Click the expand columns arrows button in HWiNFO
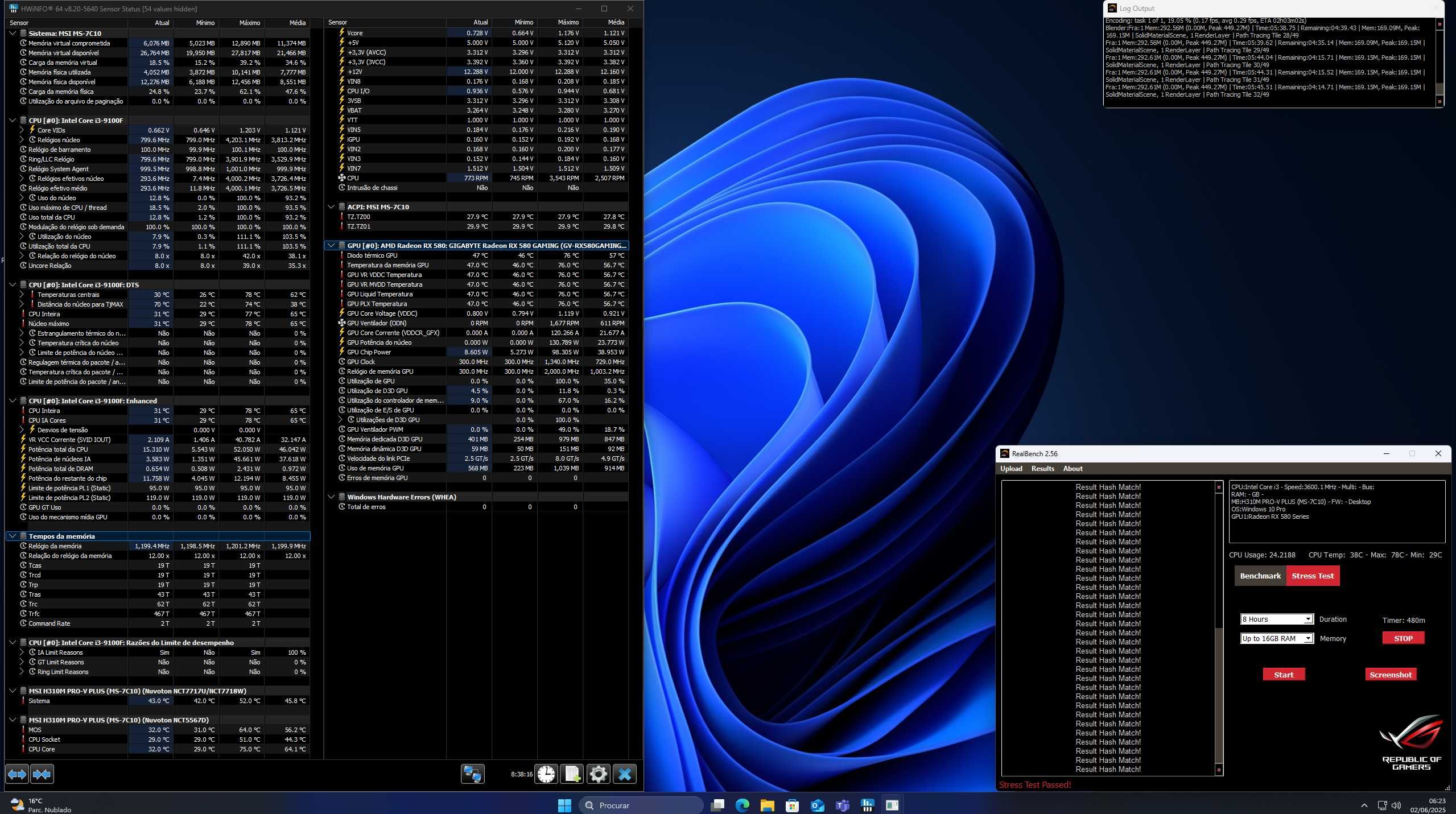Viewport: 1456px width, 814px height. coord(17,774)
